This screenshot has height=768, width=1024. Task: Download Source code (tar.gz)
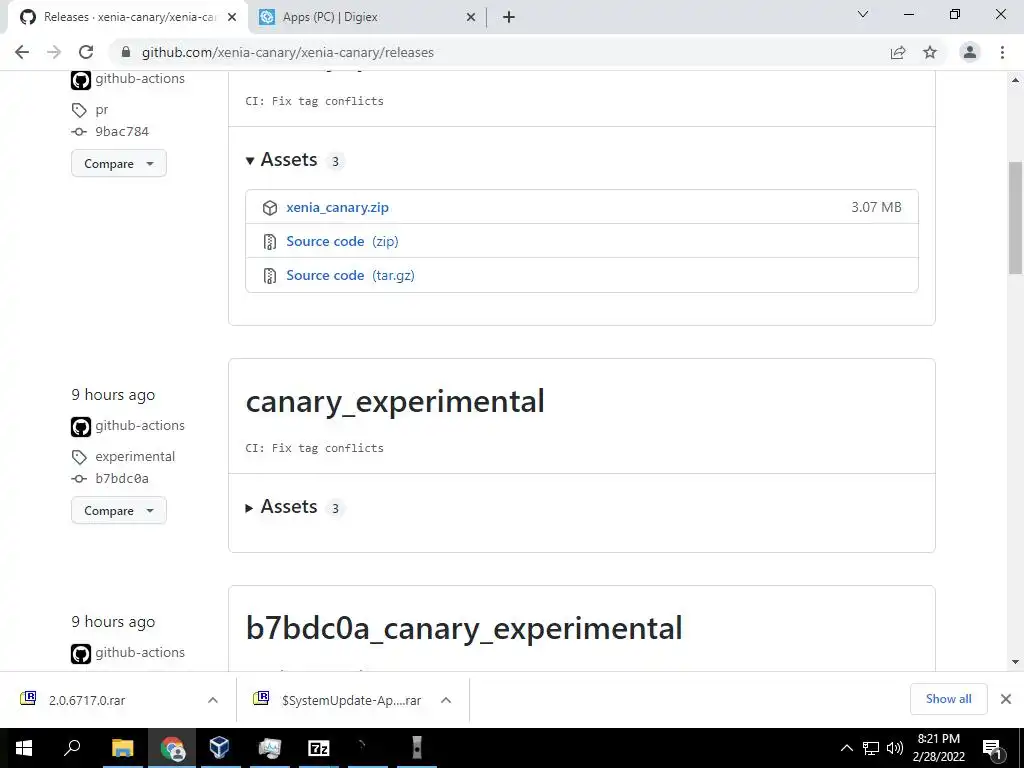pyautogui.click(x=350, y=275)
